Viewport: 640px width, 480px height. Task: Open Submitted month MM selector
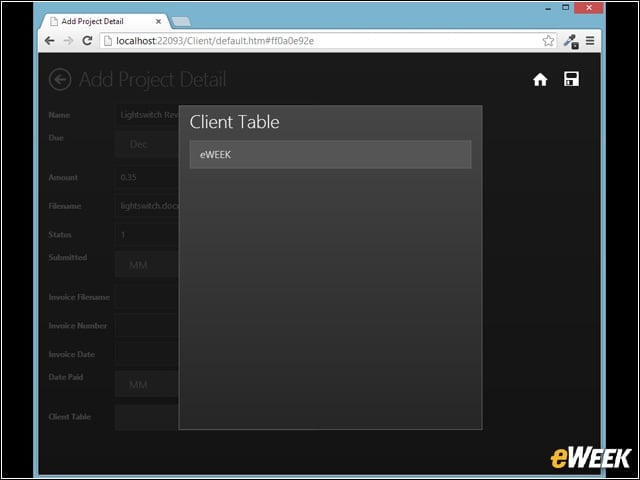point(147,264)
